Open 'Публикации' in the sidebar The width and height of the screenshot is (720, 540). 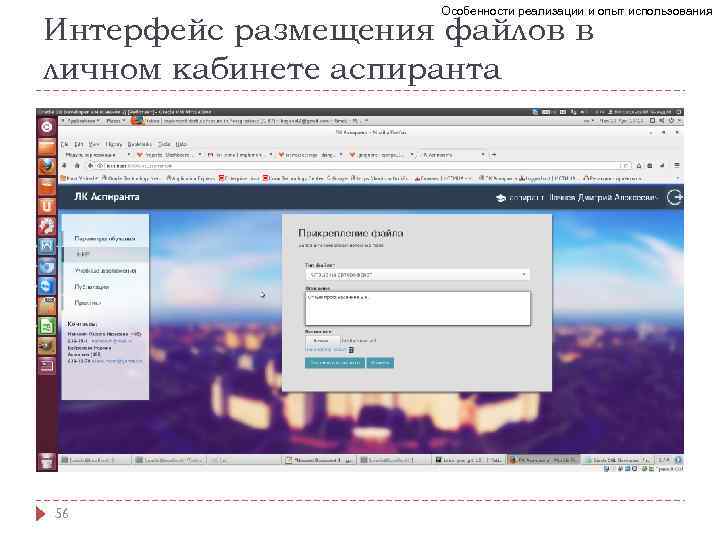tap(91, 287)
